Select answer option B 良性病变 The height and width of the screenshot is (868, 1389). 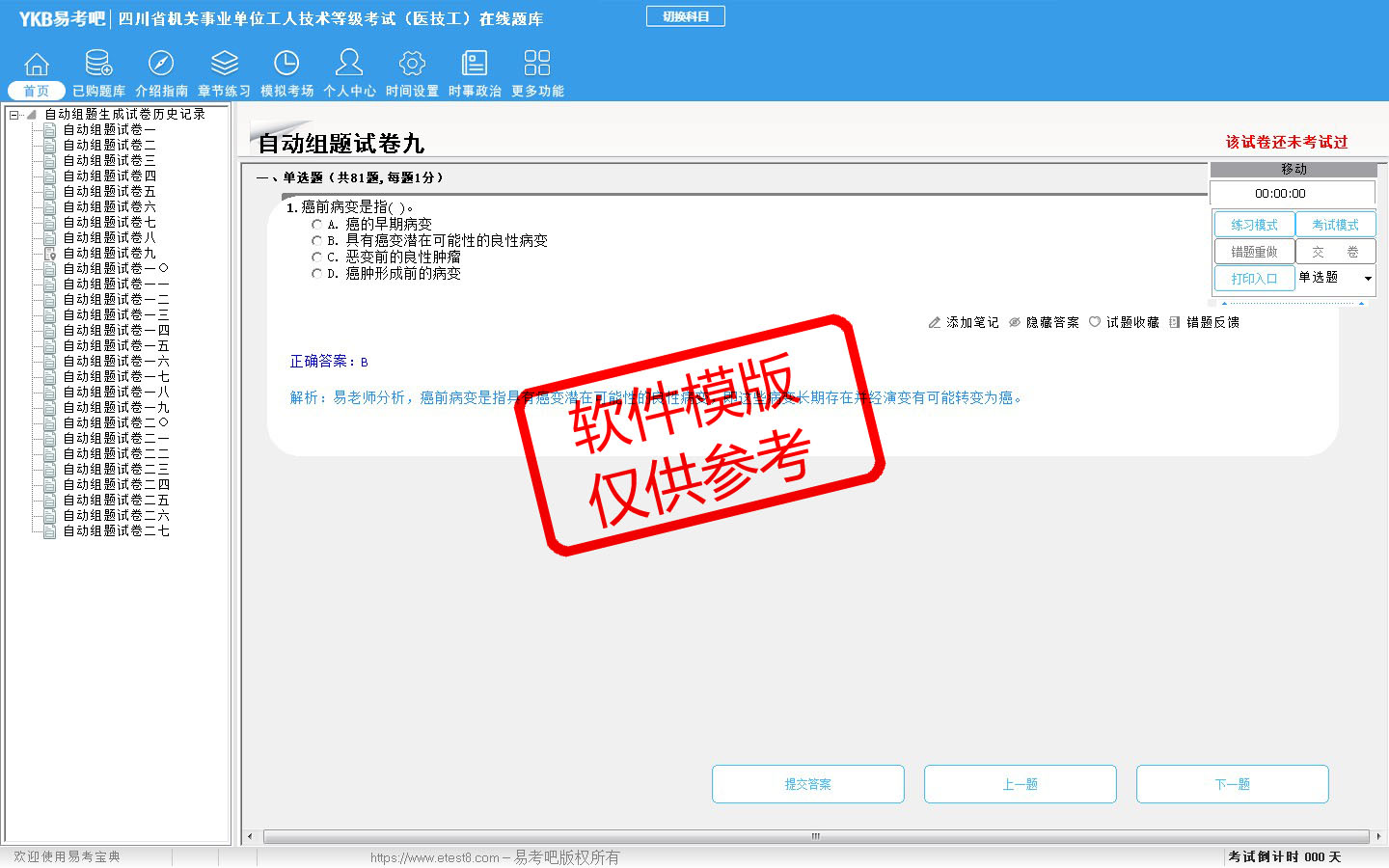(x=316, y=240)
